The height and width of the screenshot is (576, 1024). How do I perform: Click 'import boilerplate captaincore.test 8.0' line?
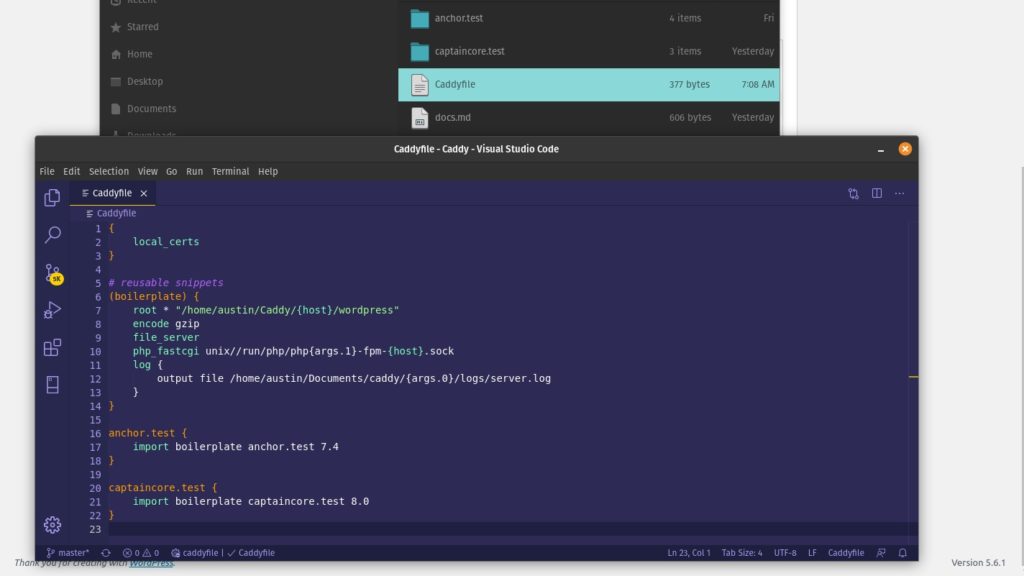pos(251,502)
